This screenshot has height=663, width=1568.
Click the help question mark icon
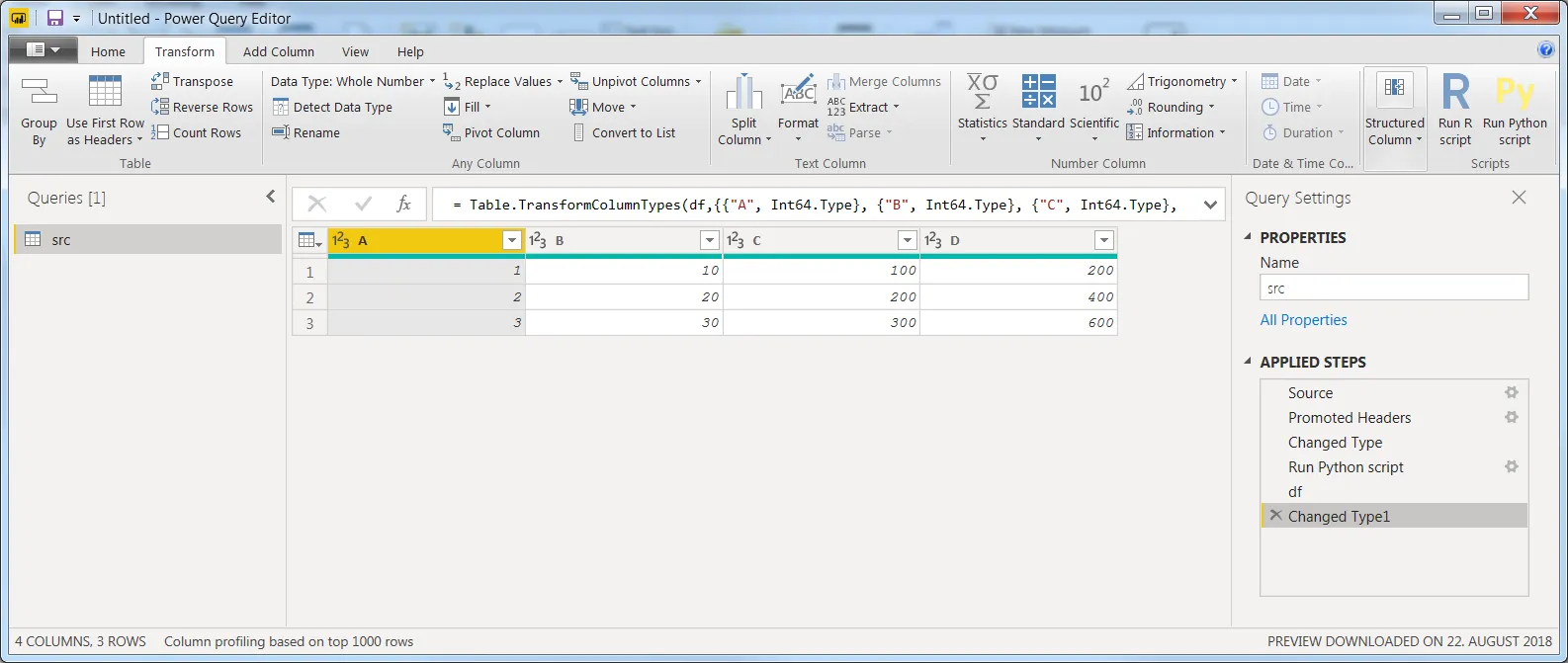(1546, 49)
